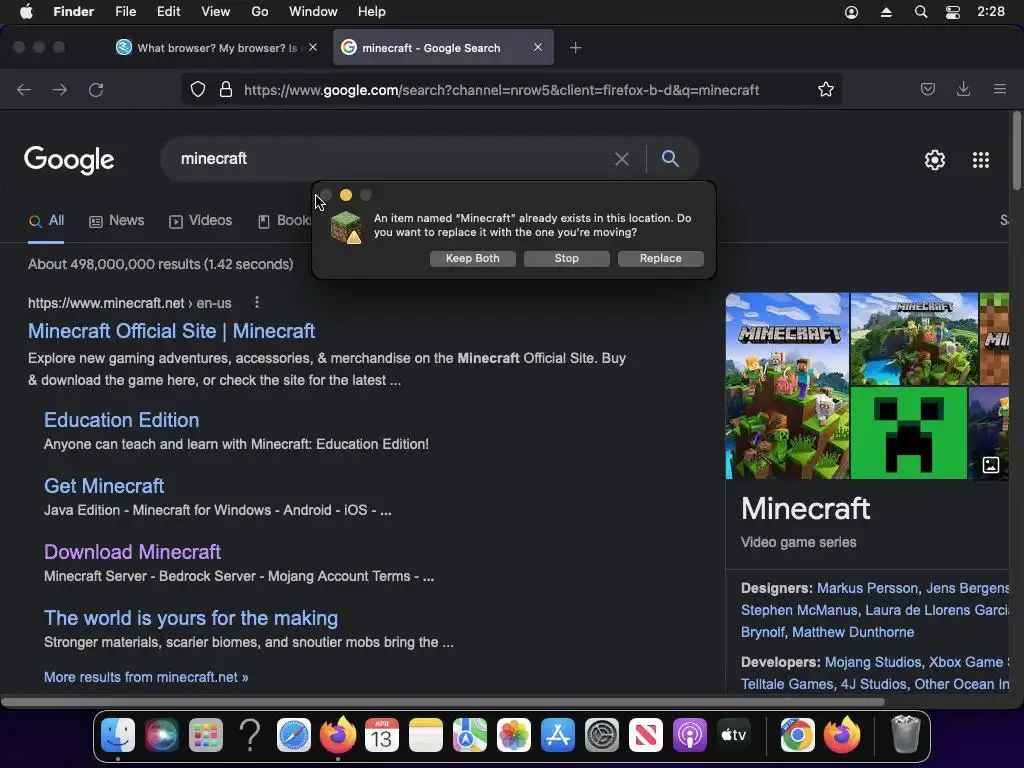Open the Window menu
Screen dimensions: 1024x768
[x=313, y=12]
